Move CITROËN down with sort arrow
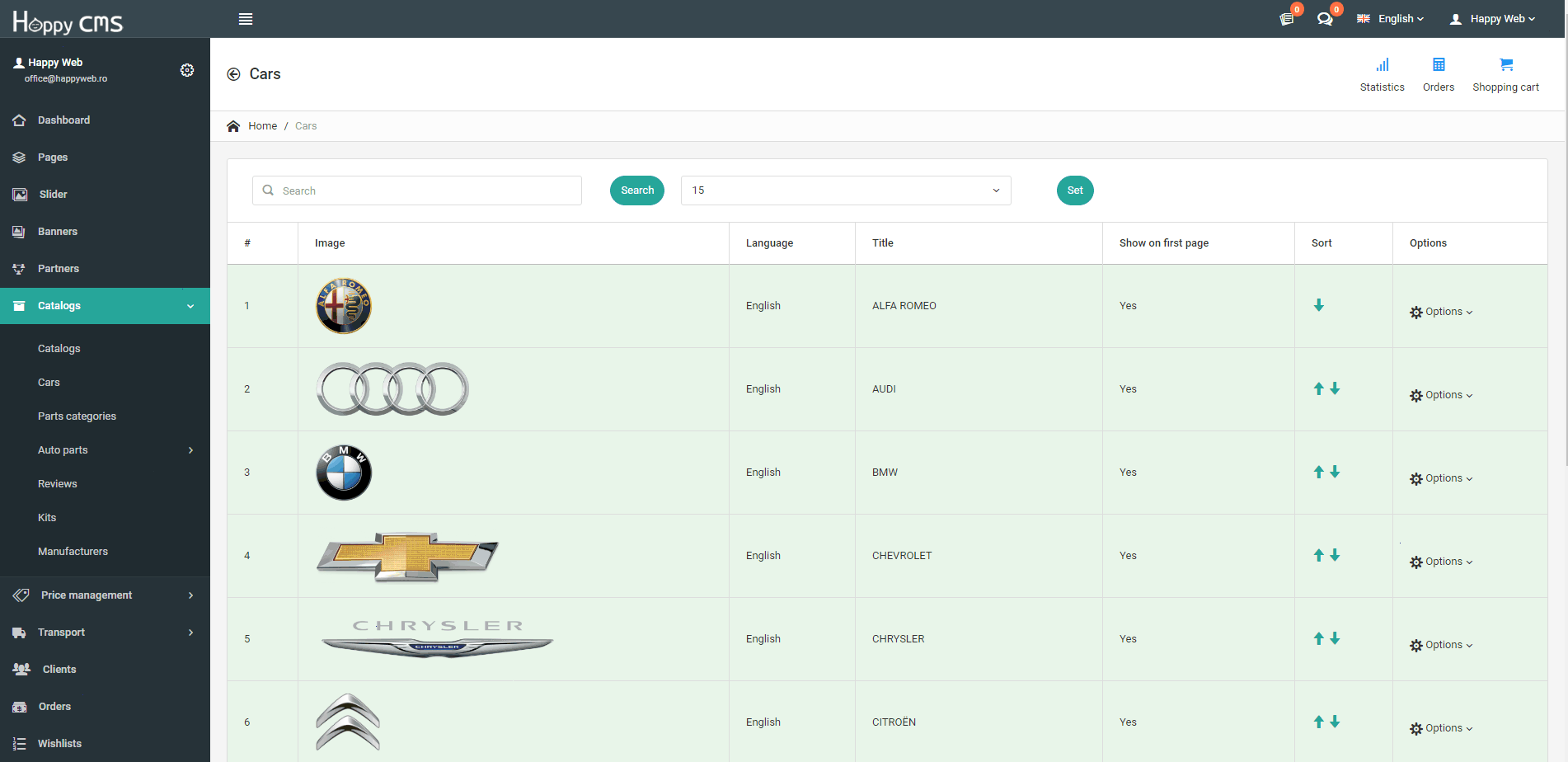 pos(1335,722)
